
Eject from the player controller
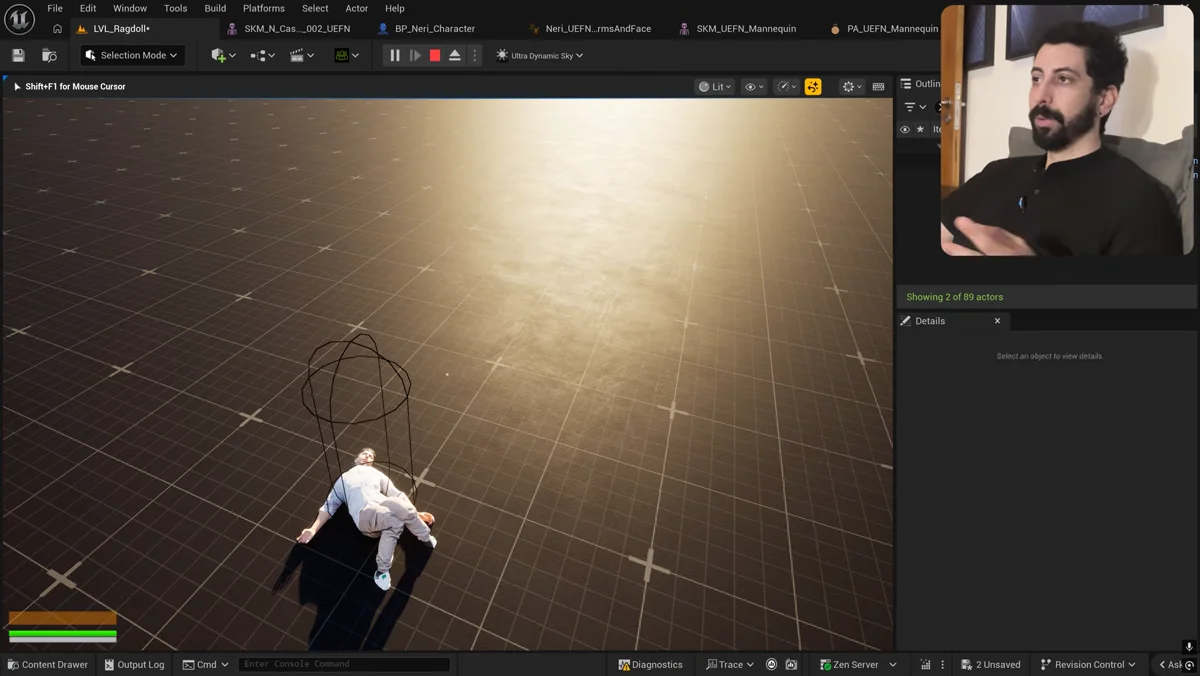(x=455, y=56)
